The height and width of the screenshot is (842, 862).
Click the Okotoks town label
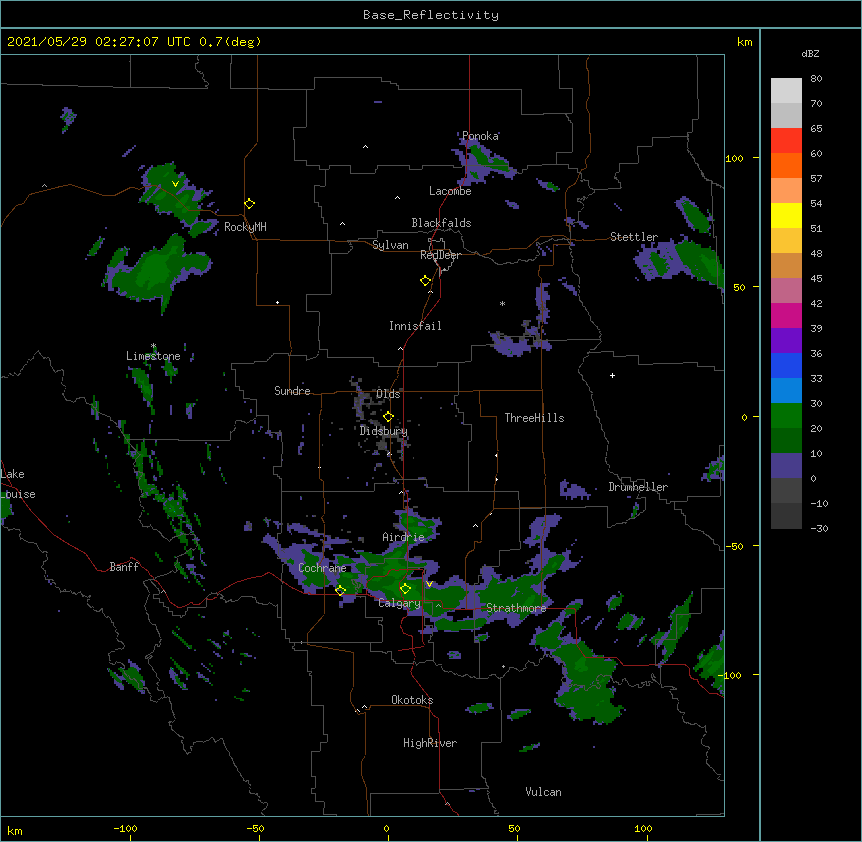pos(412,700)
